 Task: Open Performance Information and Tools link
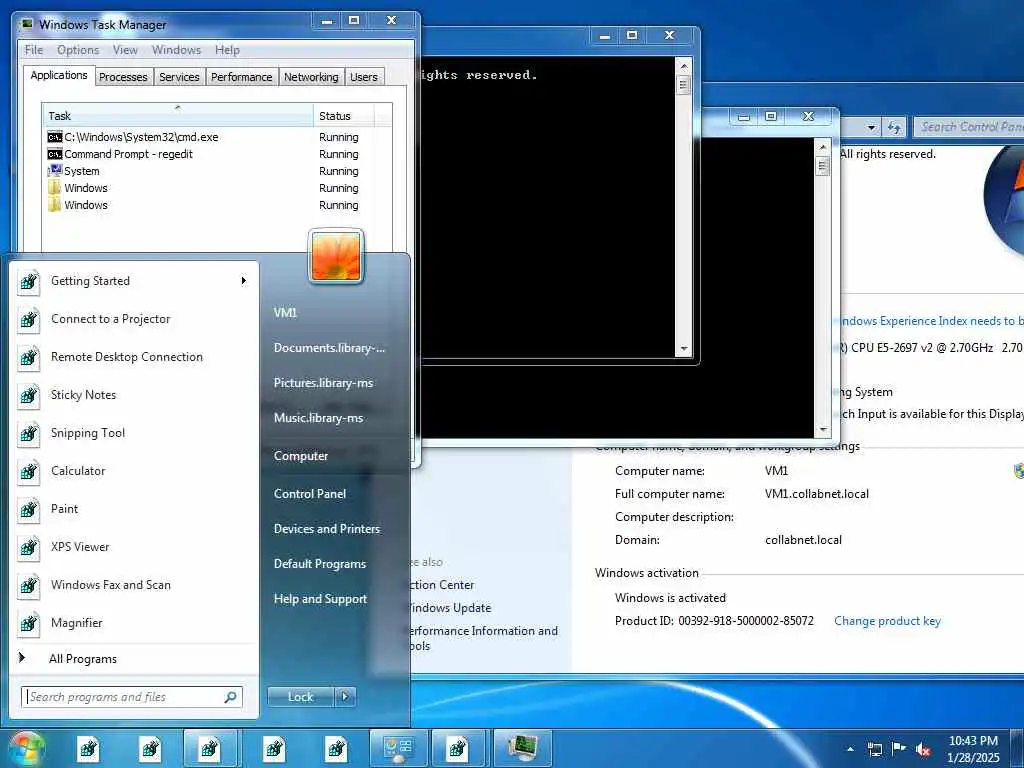(x=483, y=638)
